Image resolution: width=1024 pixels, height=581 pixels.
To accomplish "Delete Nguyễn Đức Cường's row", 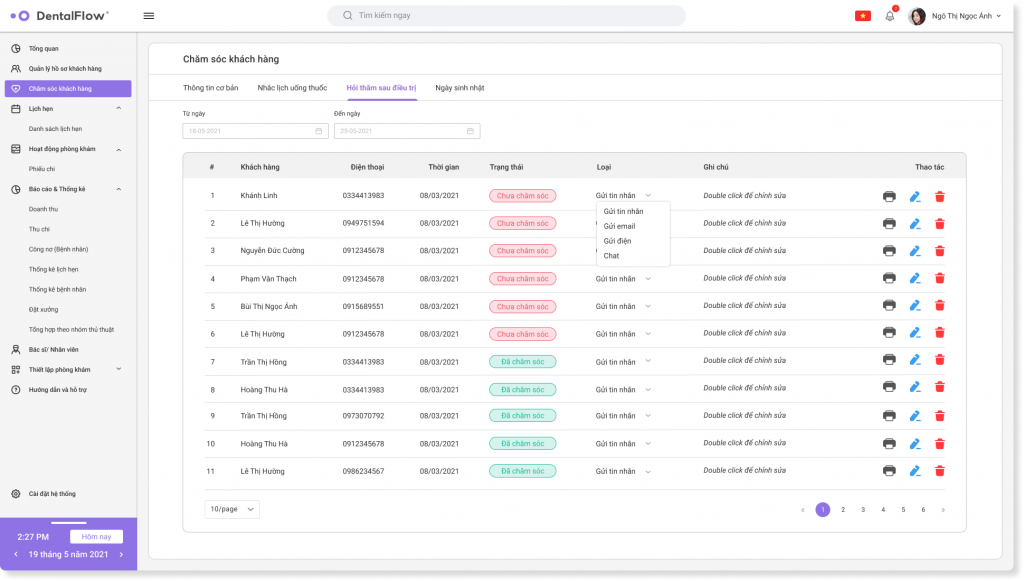I will pyautogui.click(x=940, y=251).
